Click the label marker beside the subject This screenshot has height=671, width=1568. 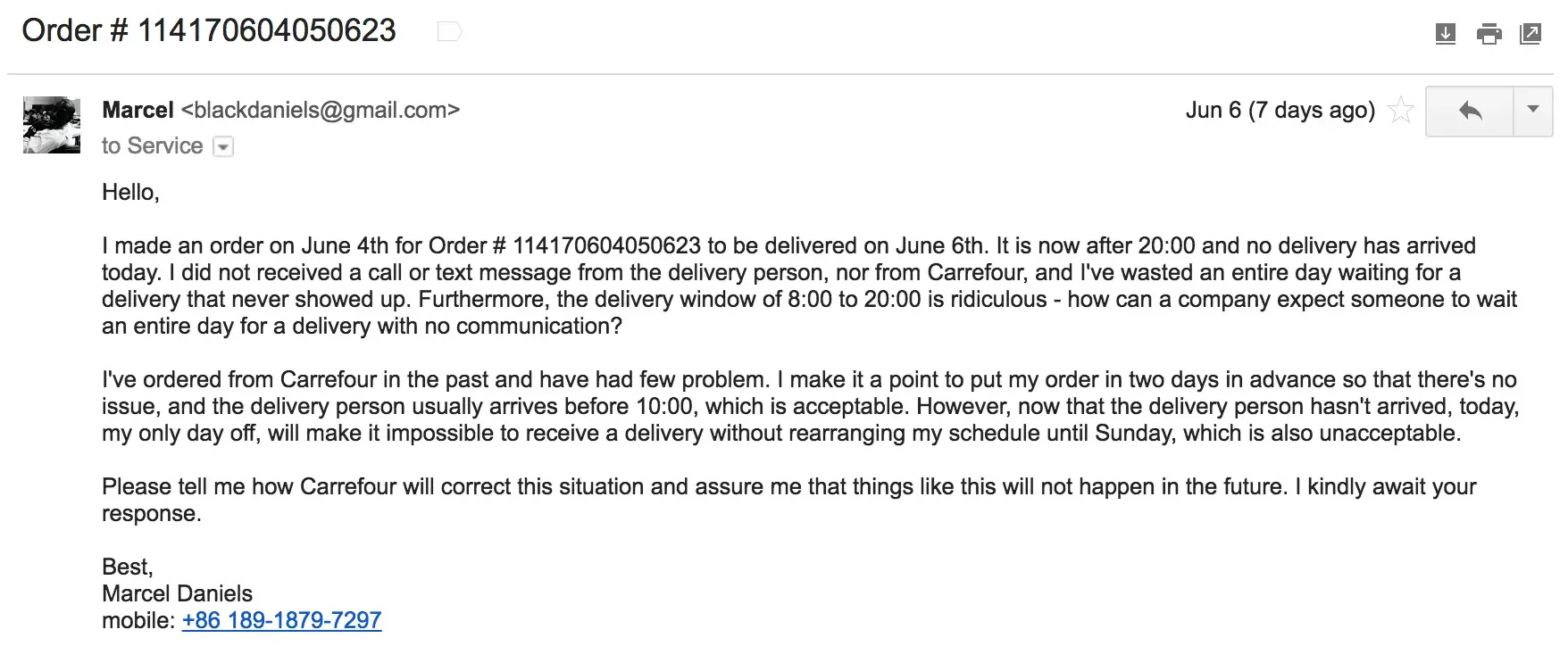pos(449,33)
